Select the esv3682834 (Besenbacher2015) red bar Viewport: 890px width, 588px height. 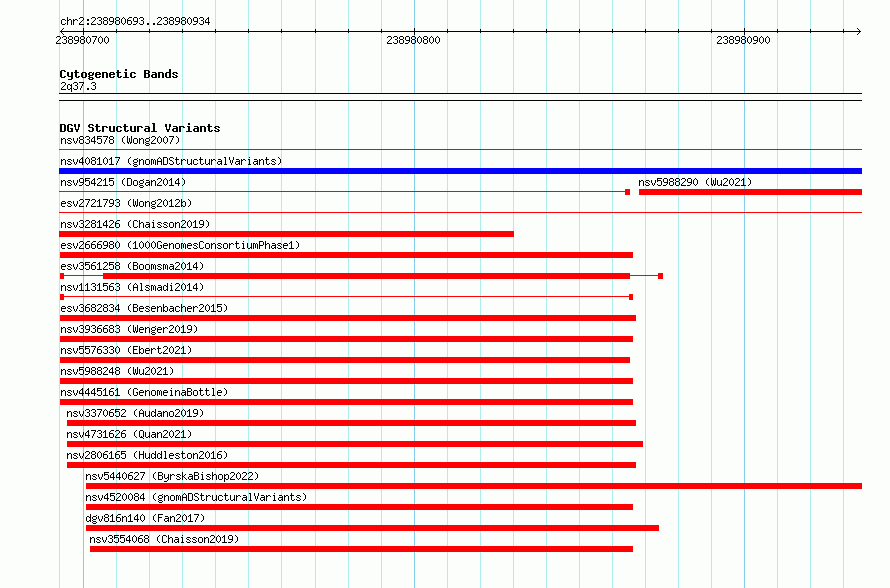tap(347, 318)
